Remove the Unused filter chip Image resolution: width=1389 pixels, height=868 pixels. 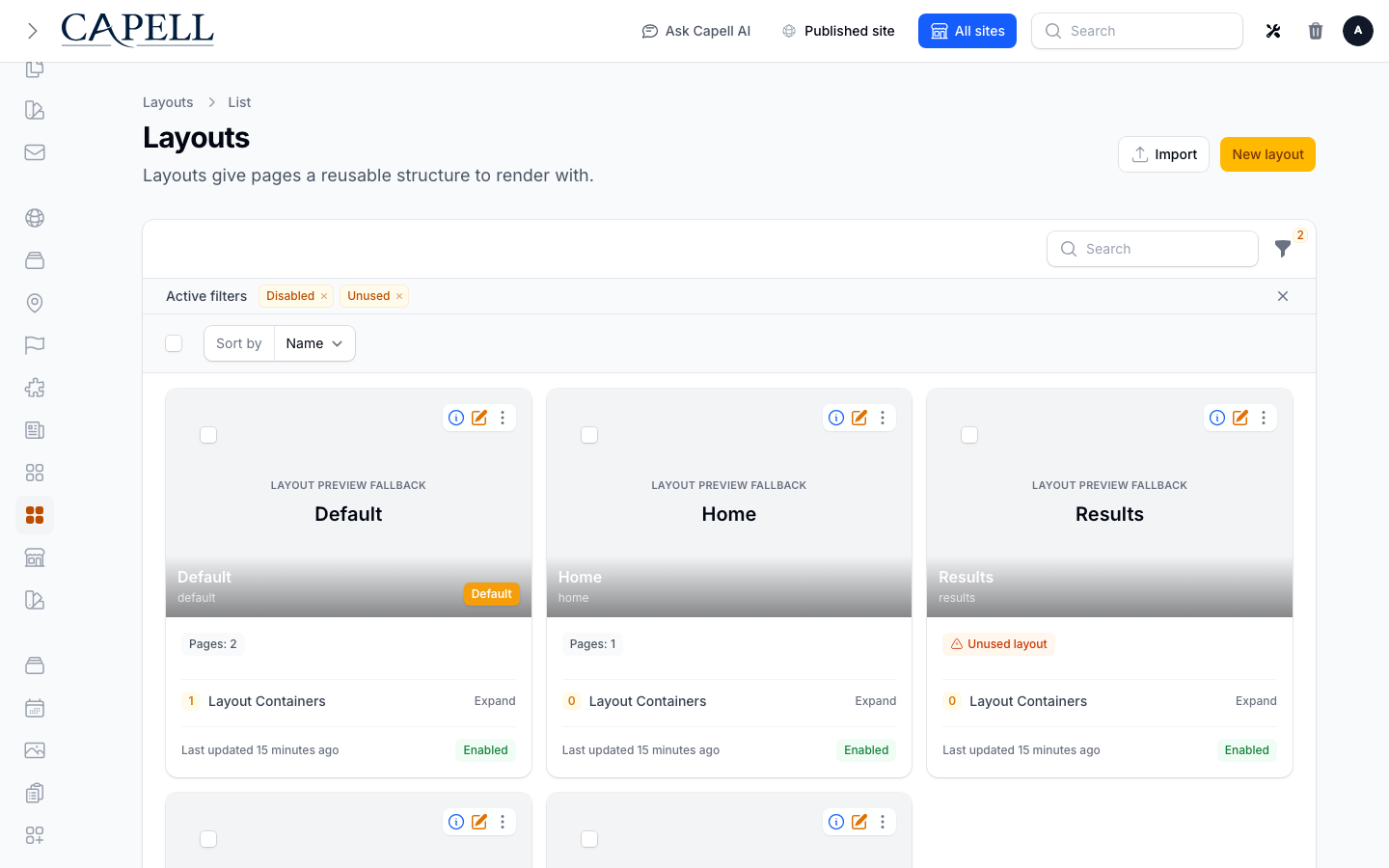coord(399,296)
